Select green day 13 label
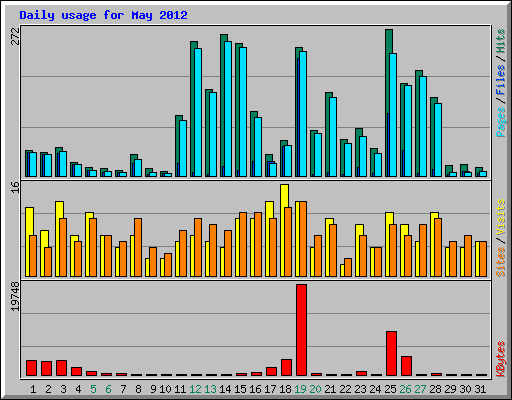Image resolution: width=512 pixels, height=400 pixels. pyautogui.click(x=210, y=389)
